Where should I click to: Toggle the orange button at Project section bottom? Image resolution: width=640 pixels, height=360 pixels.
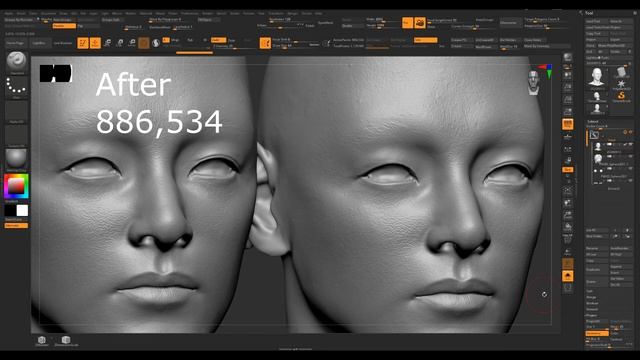click(x=597, y=333)
